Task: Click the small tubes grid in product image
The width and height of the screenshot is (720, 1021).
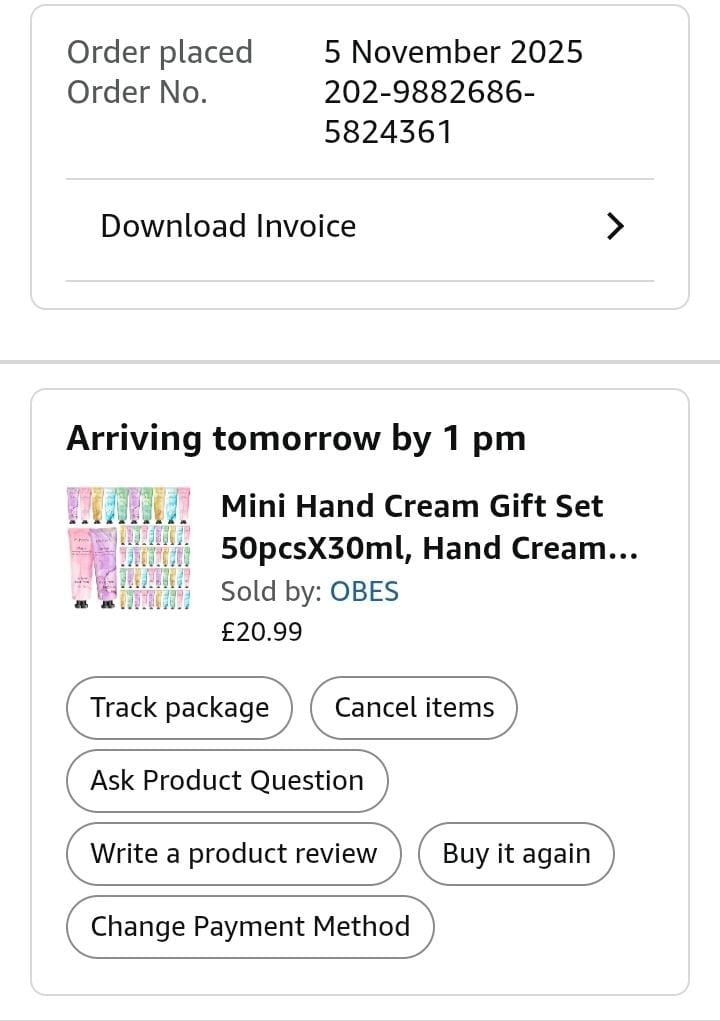Action: (155, 568)
